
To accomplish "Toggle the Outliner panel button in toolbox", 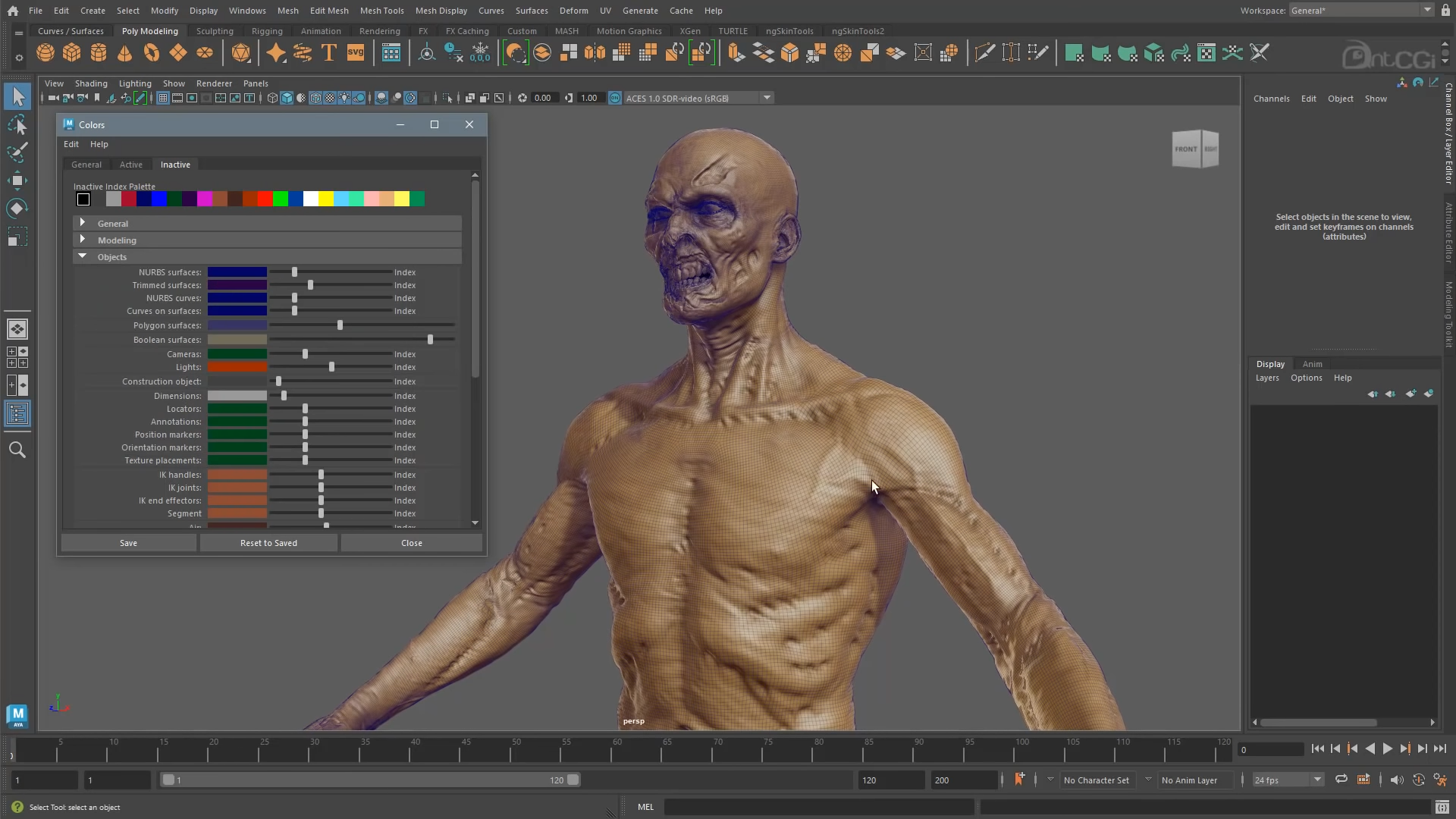I will click(x=17, y=414).
